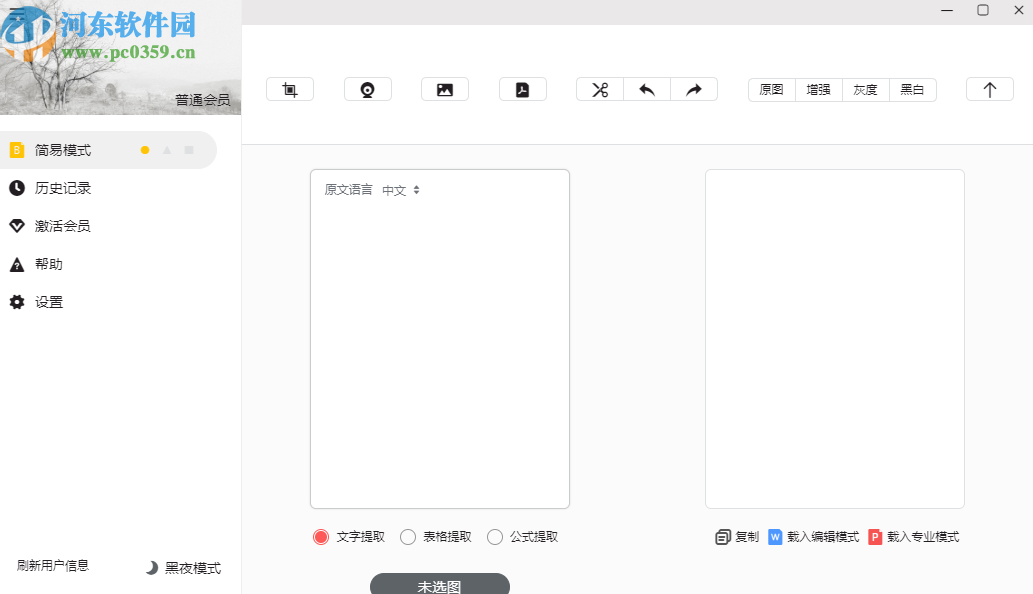Select the screenshot capture tool
The width and height of the screenshot is (1033, 594).
tap(289, 89)
